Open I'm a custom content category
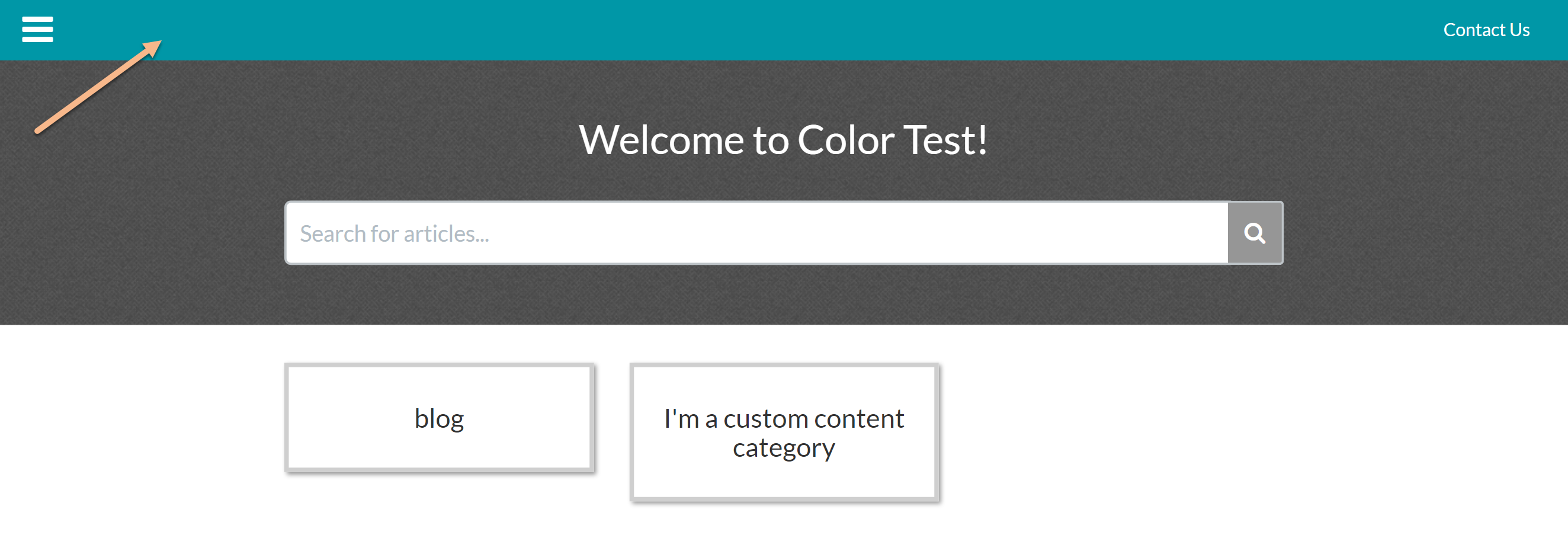1568x551 pixels. click(784, 433)
